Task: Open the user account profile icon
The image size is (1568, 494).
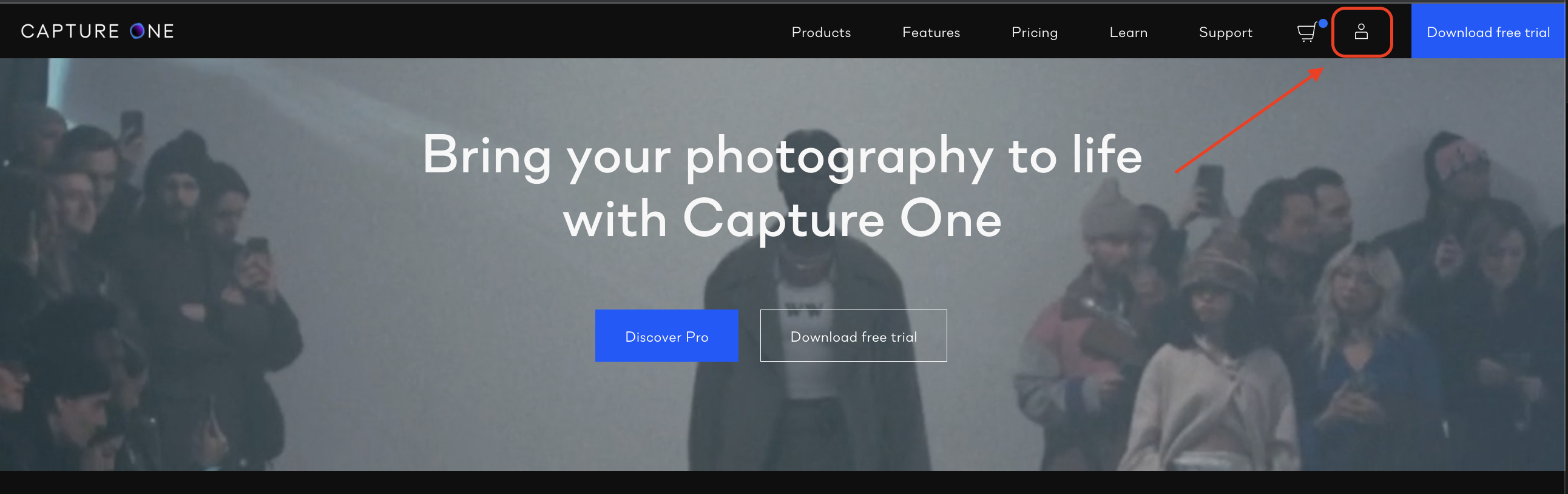Action: click(x=1361, y=32)
